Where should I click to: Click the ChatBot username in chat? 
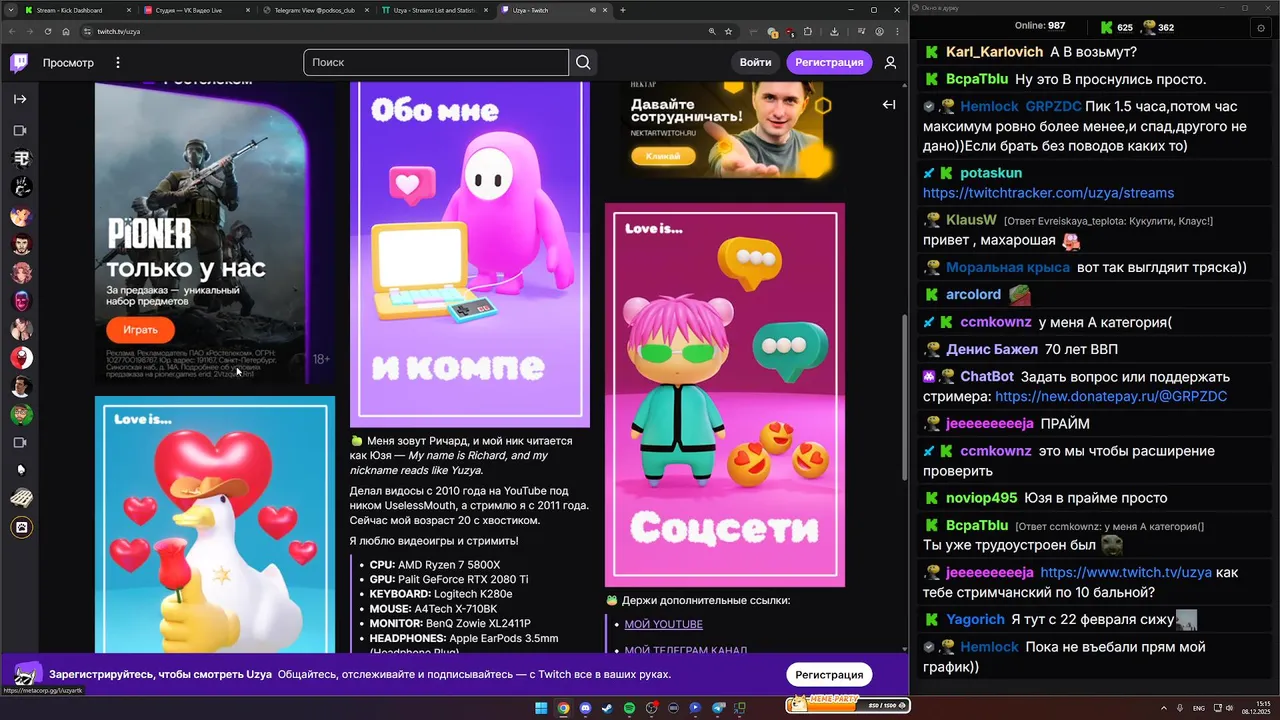(987, 377)
